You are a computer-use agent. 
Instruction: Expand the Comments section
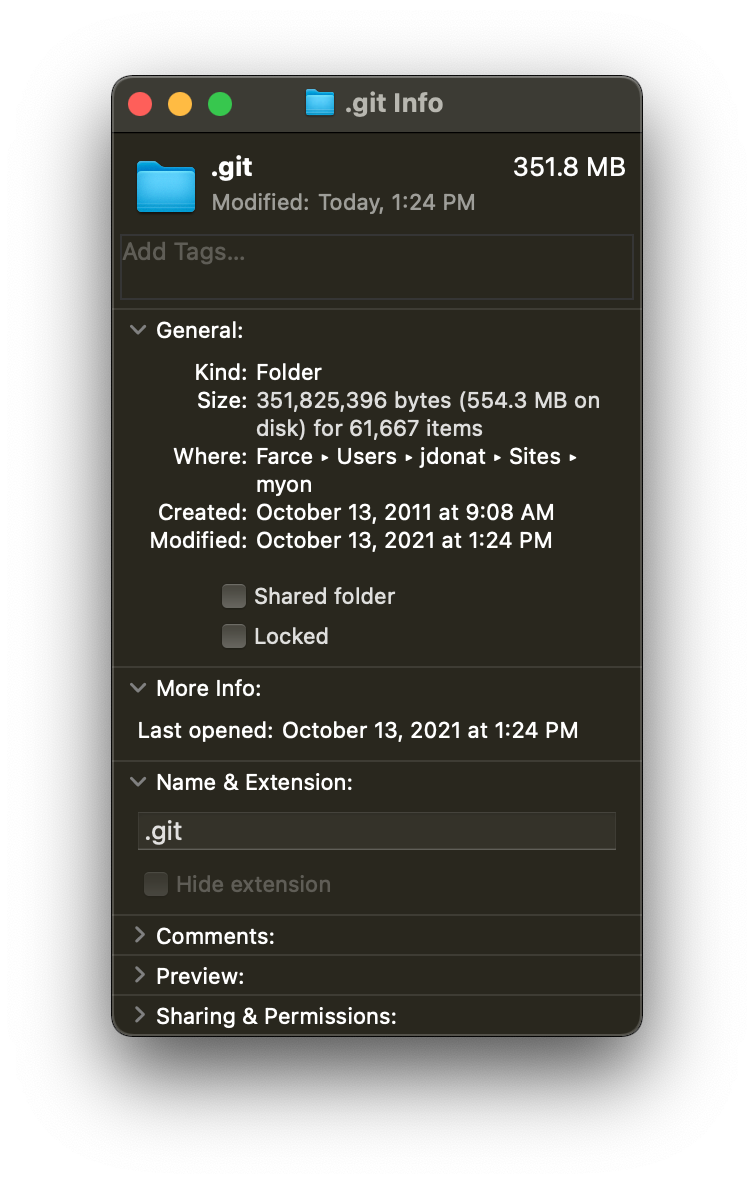pyautogui.click(x=140, y=936)
